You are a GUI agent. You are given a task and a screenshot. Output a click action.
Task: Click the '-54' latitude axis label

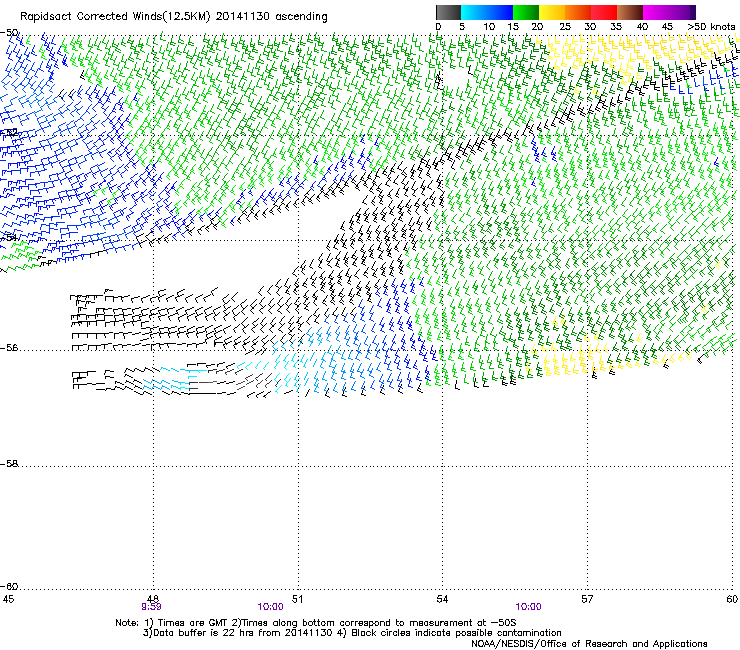9,237
